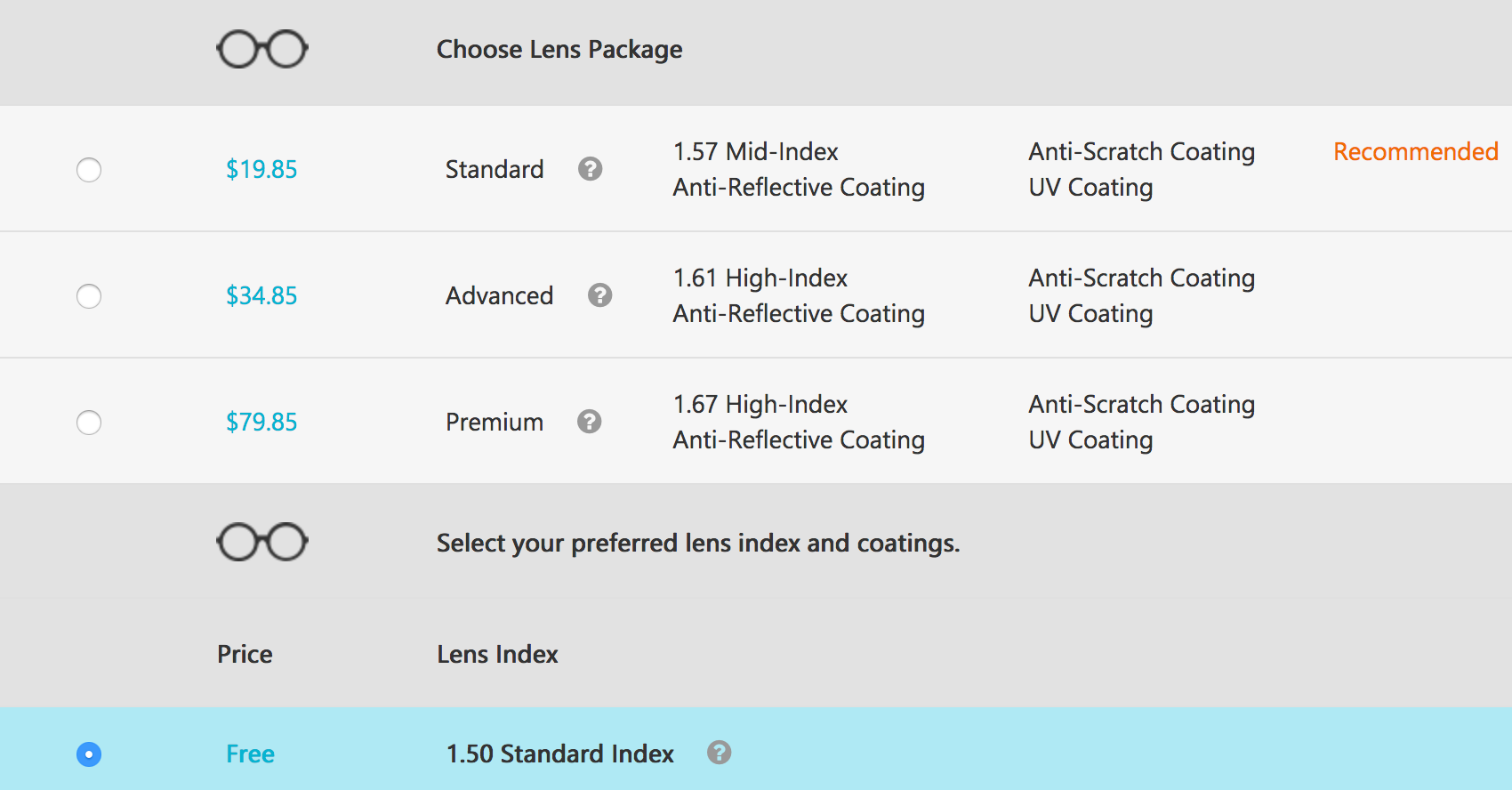This screenshot has height=790, width=1512.
Task: Choose the $34.85 Advanced package radio button
Action: pyautogui.click(x=89, y=296)
